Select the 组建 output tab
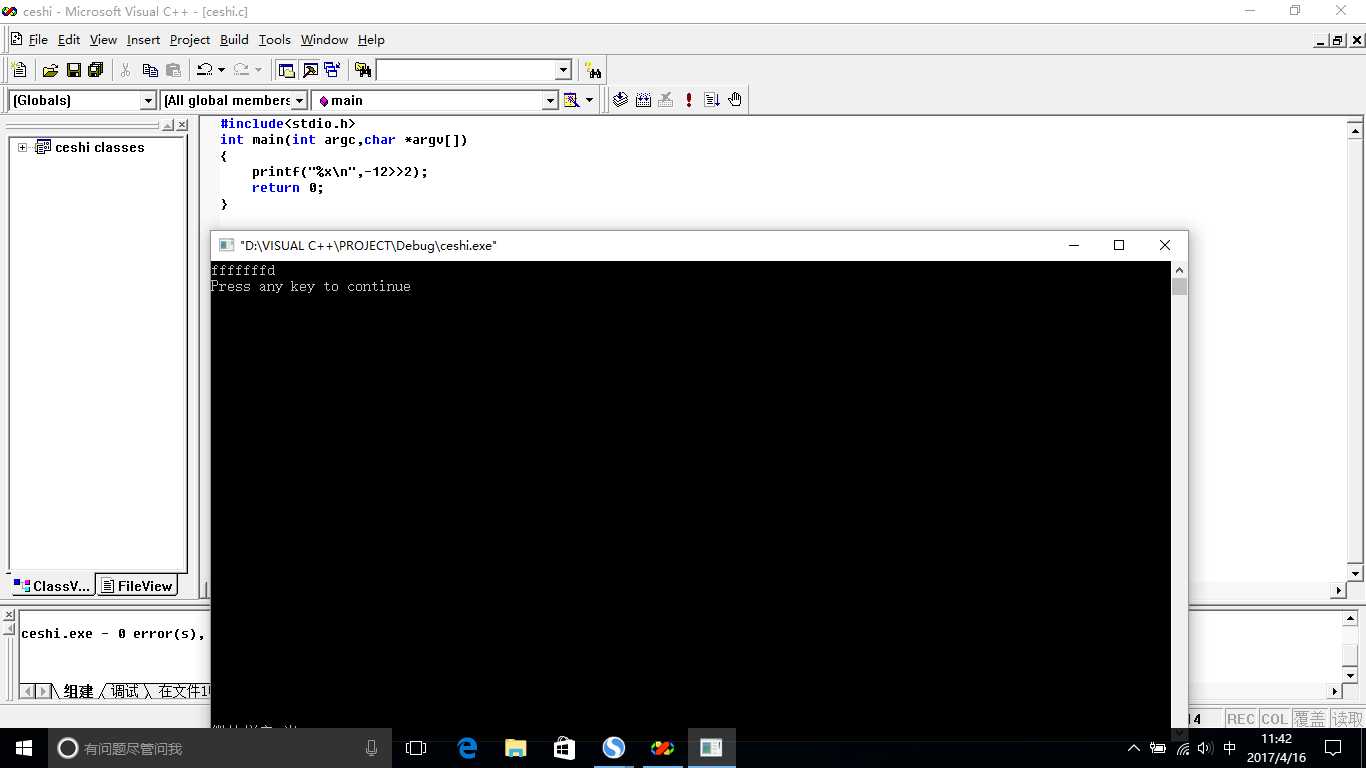This screenshot has width=1366, height=768. coord(78,691)
